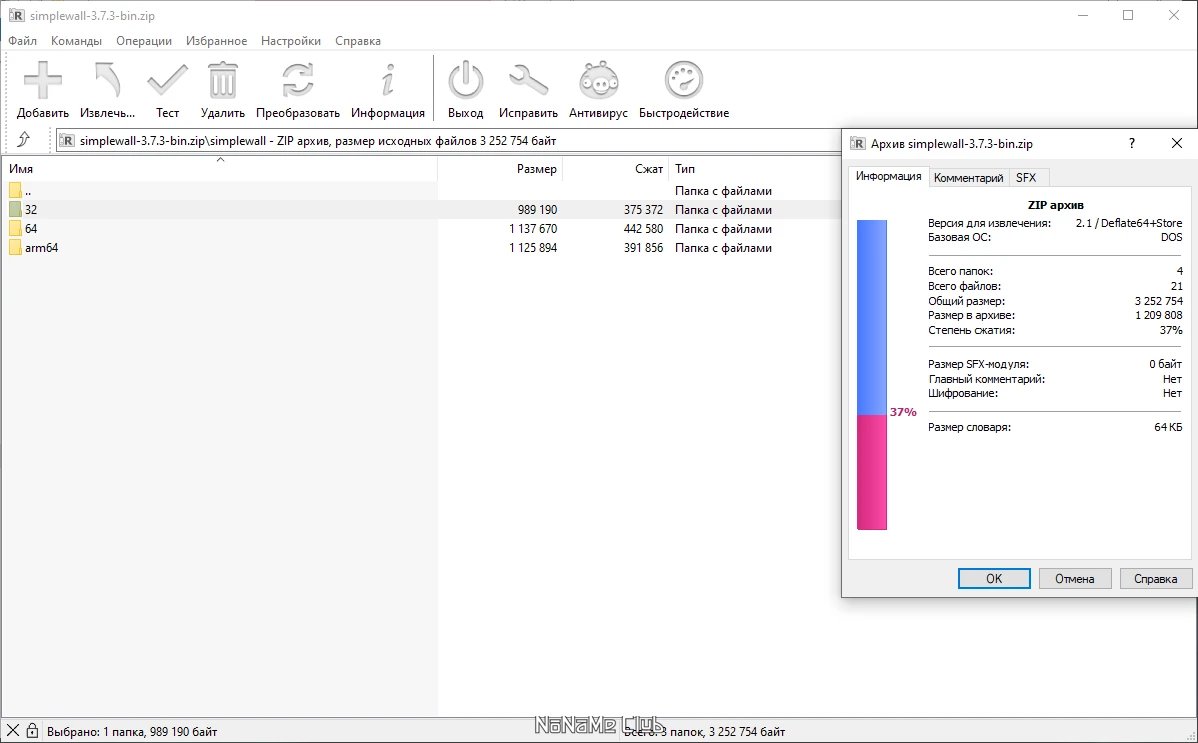Open the Команды menu
The image size is (1198, 743).
click(x=76, y=41)
